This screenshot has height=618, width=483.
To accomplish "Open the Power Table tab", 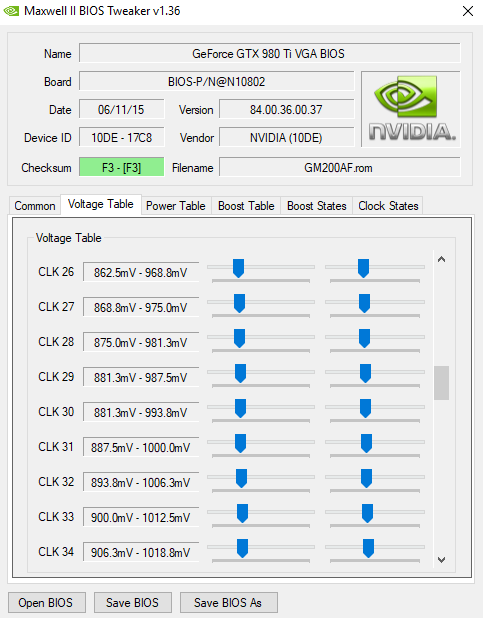I will click(x=176, y=206).
